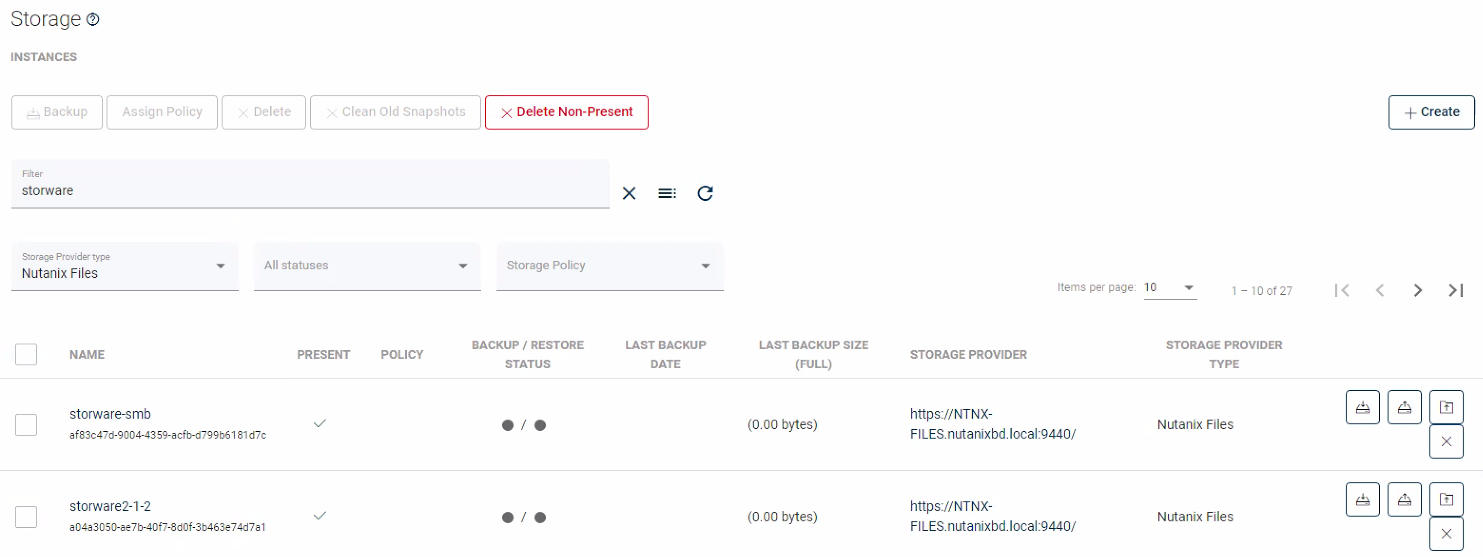Open the Storage help question mark icon

[93, 20]
